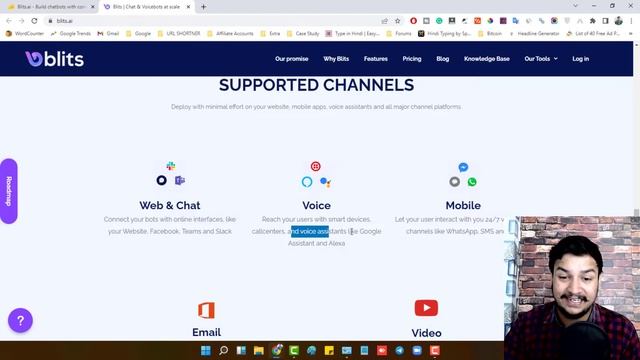This screenshot has height=360, width=640.
Task: Click the WhatsApp icon under Mobile
Action: (472, 182)
